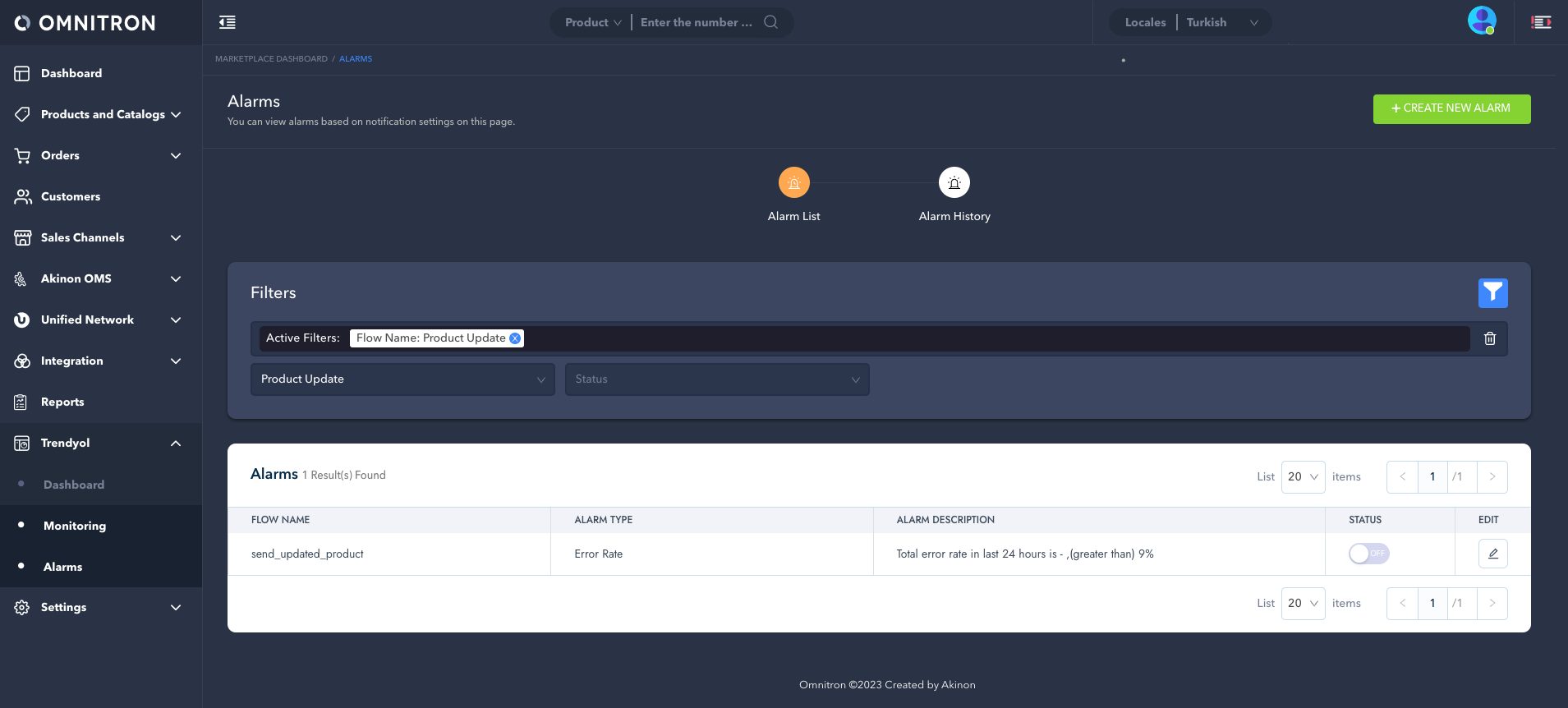Click the Create New Alarm button
The height and width of the screenshot is (708, 1568).
(x=1451, y=108)
